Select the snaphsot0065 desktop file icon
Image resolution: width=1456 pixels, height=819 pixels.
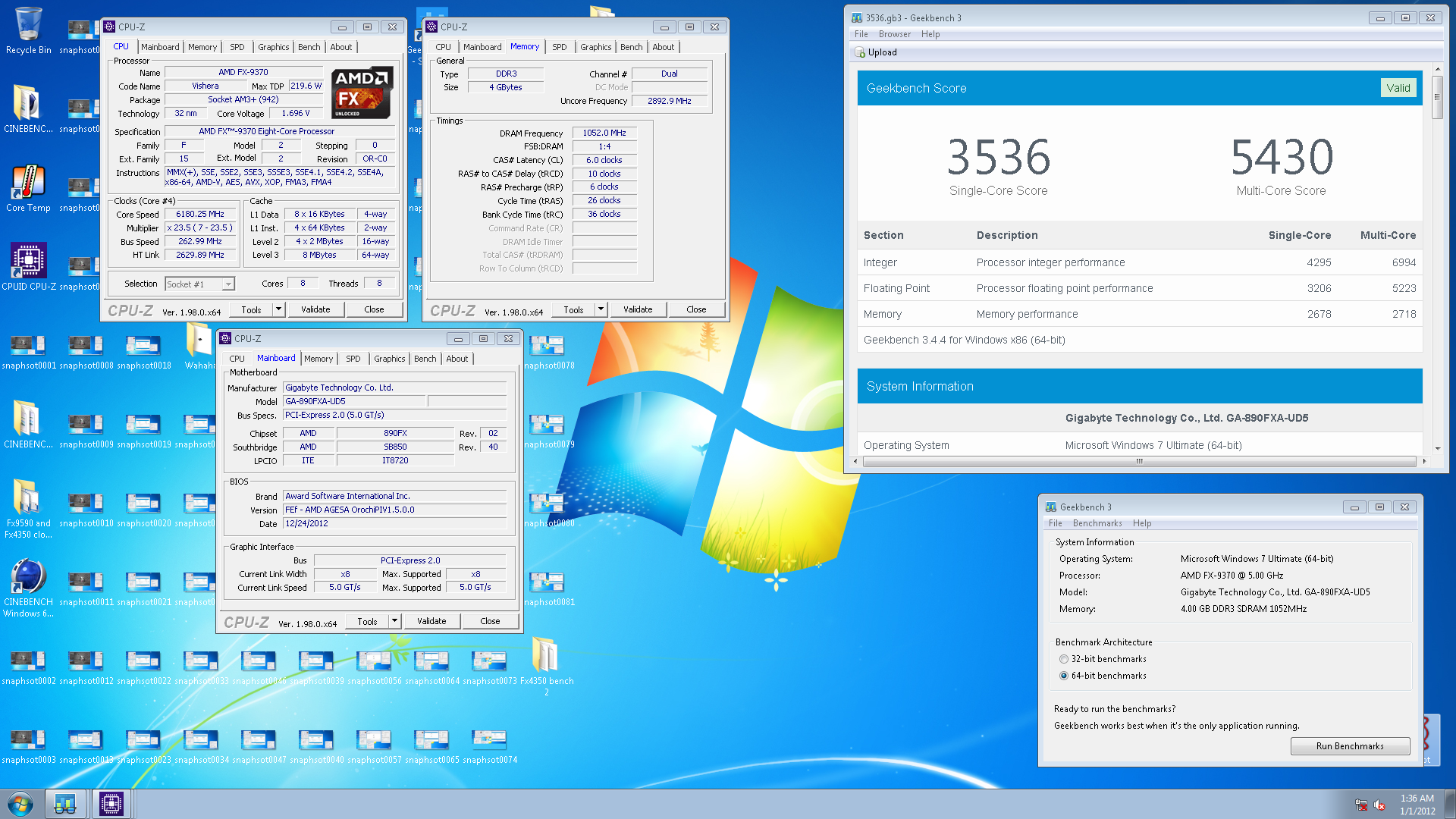click(432, 746)
